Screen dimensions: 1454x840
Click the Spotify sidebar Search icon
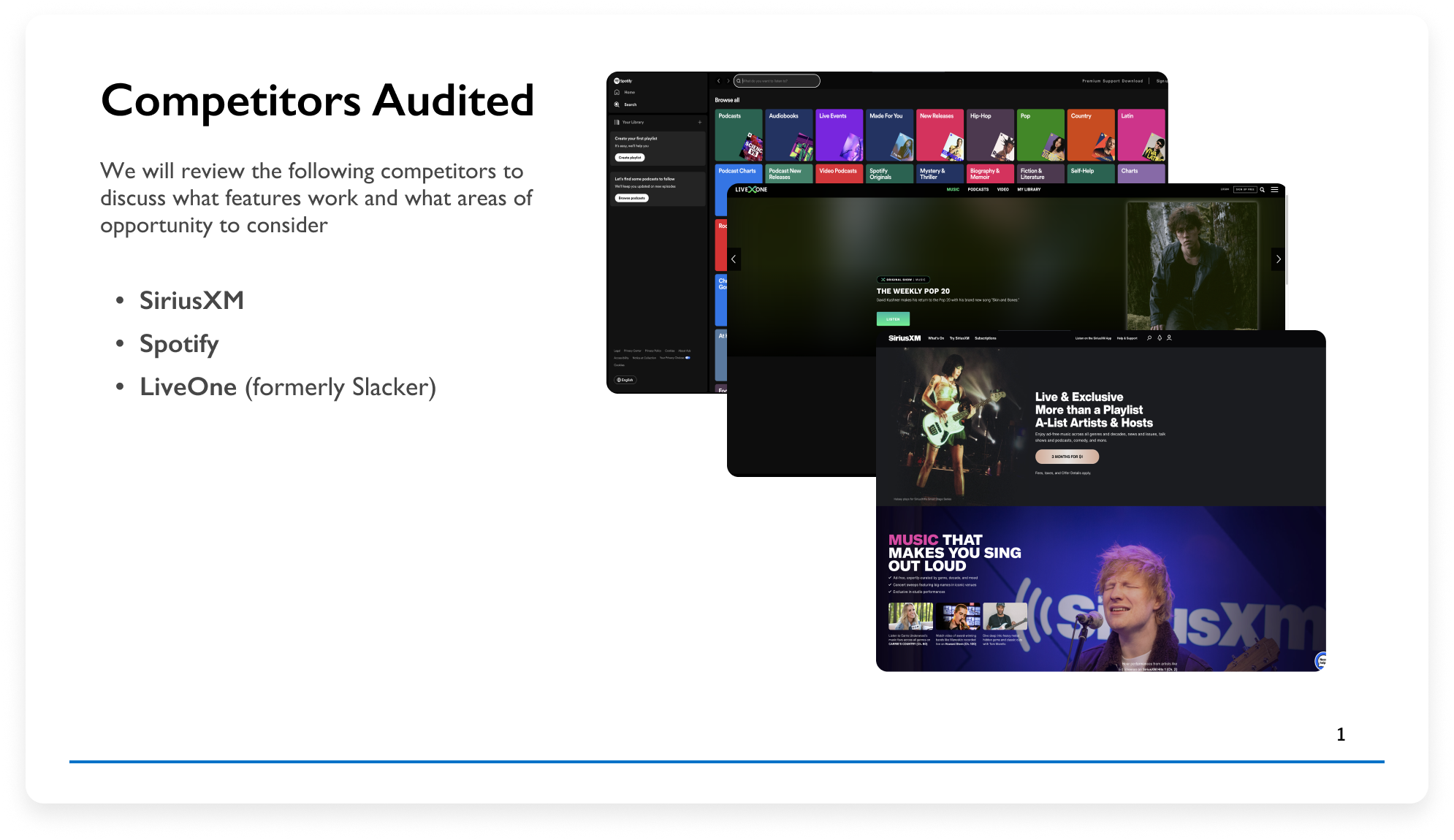(617, 104)
